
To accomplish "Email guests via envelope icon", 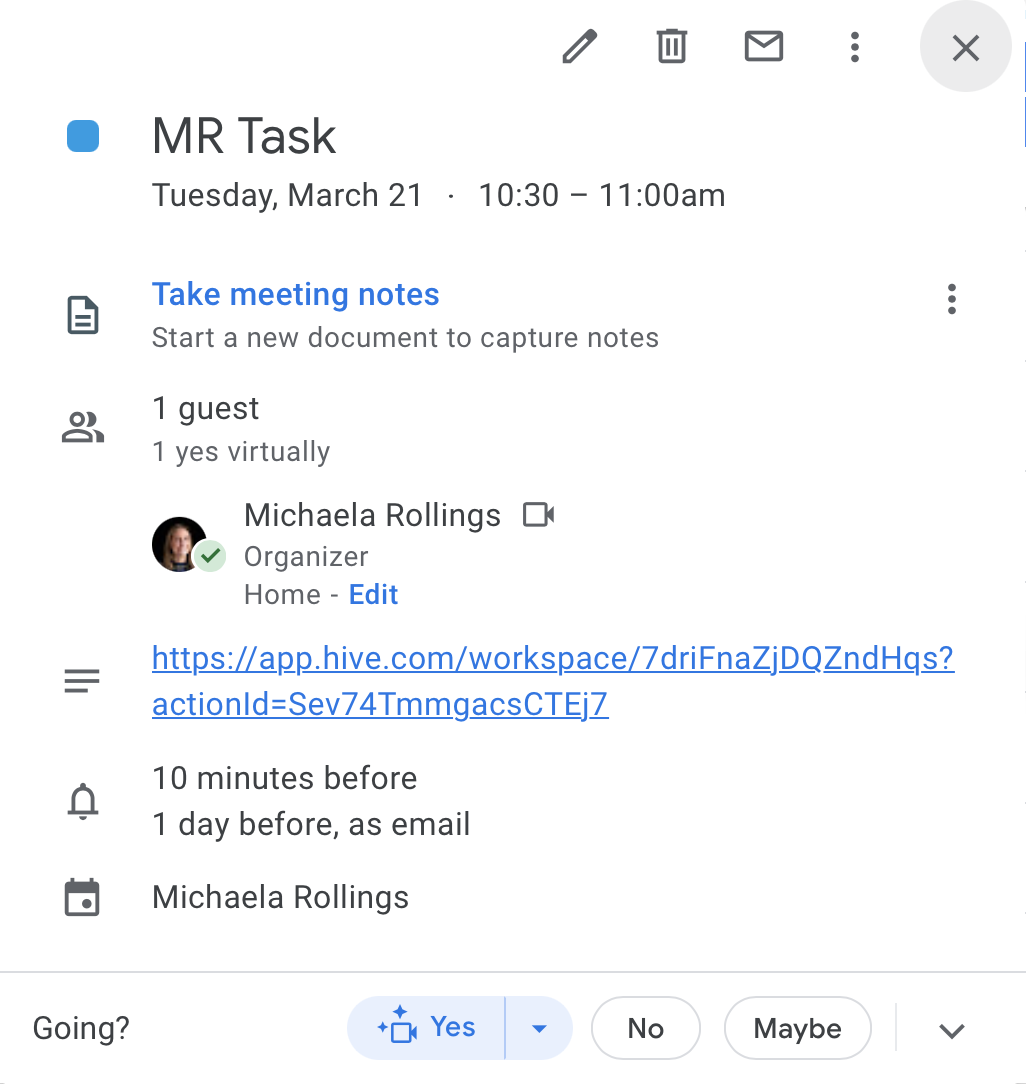I will [x=763, y=46].
